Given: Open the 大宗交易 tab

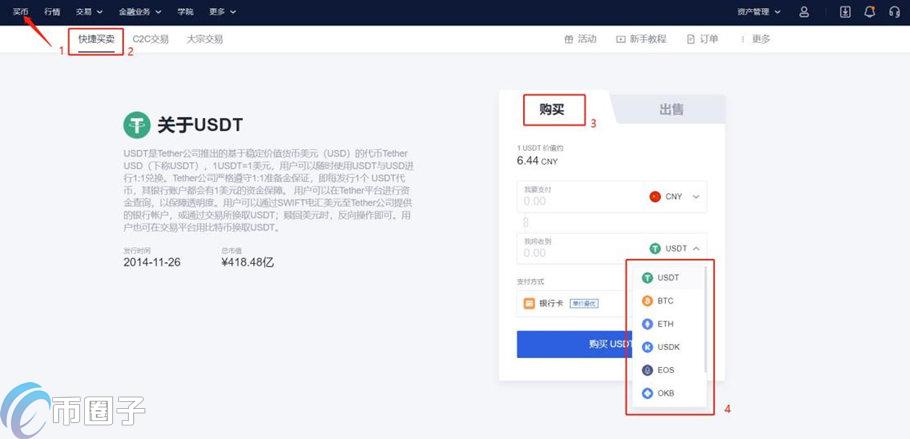Looking at the screenshot, I should (x=204, y=39).
